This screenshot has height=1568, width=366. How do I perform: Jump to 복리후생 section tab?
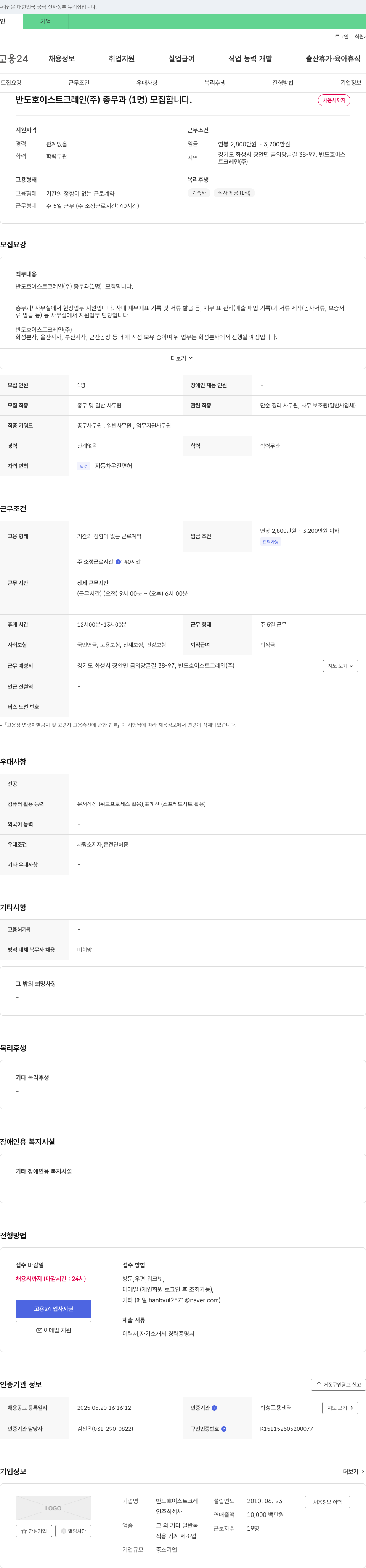point(215,83)
